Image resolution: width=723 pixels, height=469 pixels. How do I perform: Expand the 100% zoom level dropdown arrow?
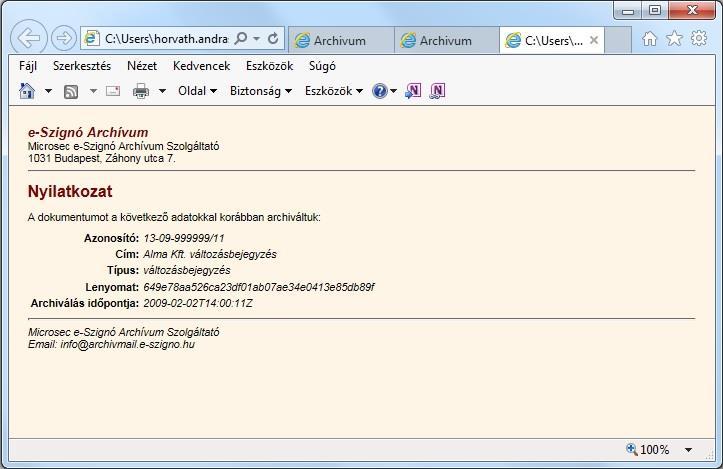pos(688,450)
